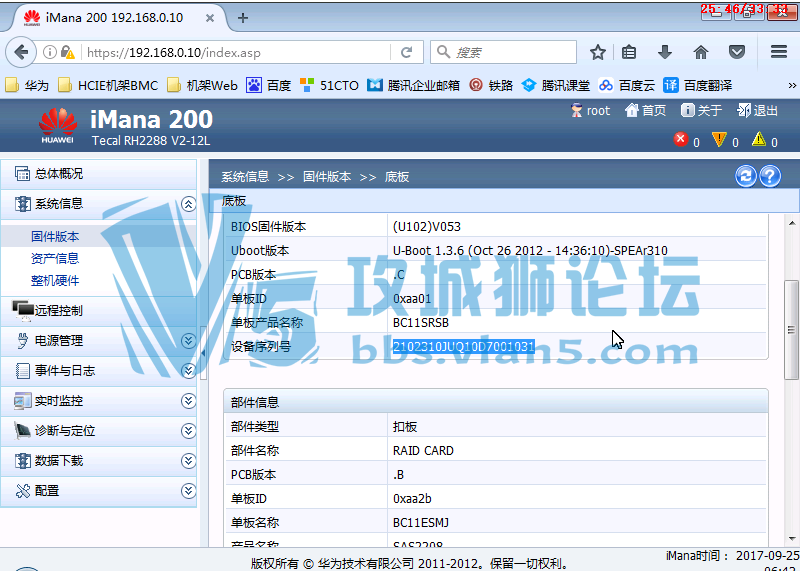Open the HCIE机架BMC bookmark folder
Screen dimensions: 800x571
pyautogui.click(x=108, y=85)
